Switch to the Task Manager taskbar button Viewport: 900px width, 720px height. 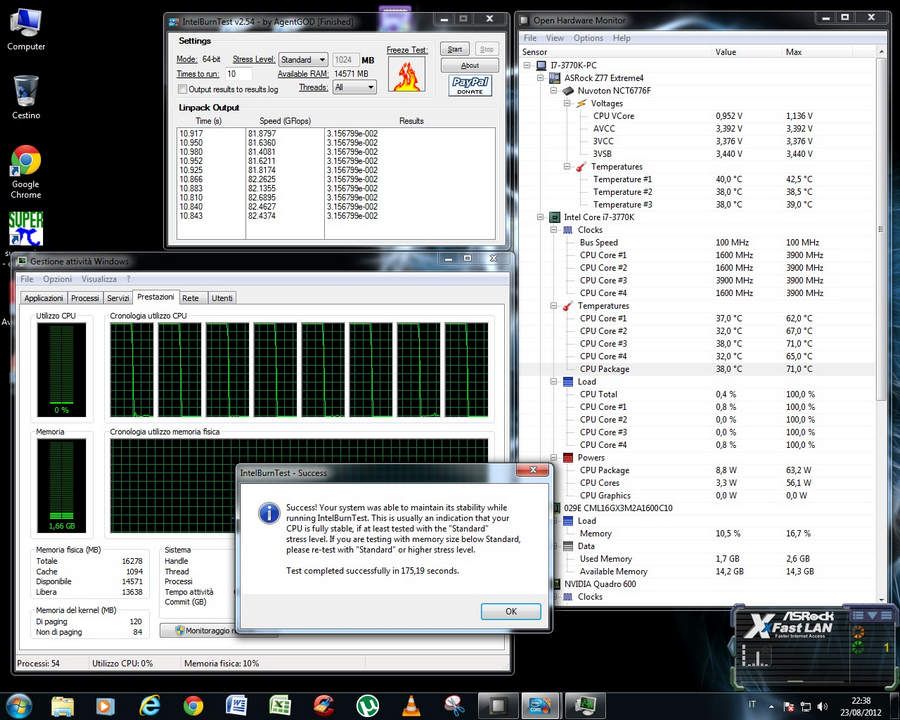pos(585,705)
